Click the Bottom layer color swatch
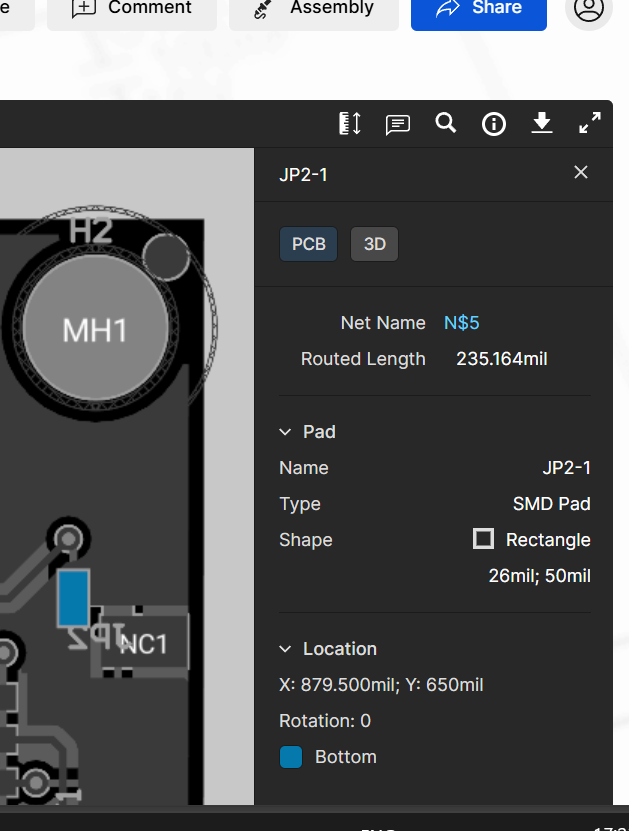This screenshot has width=629, height=831. click(291, 757)
